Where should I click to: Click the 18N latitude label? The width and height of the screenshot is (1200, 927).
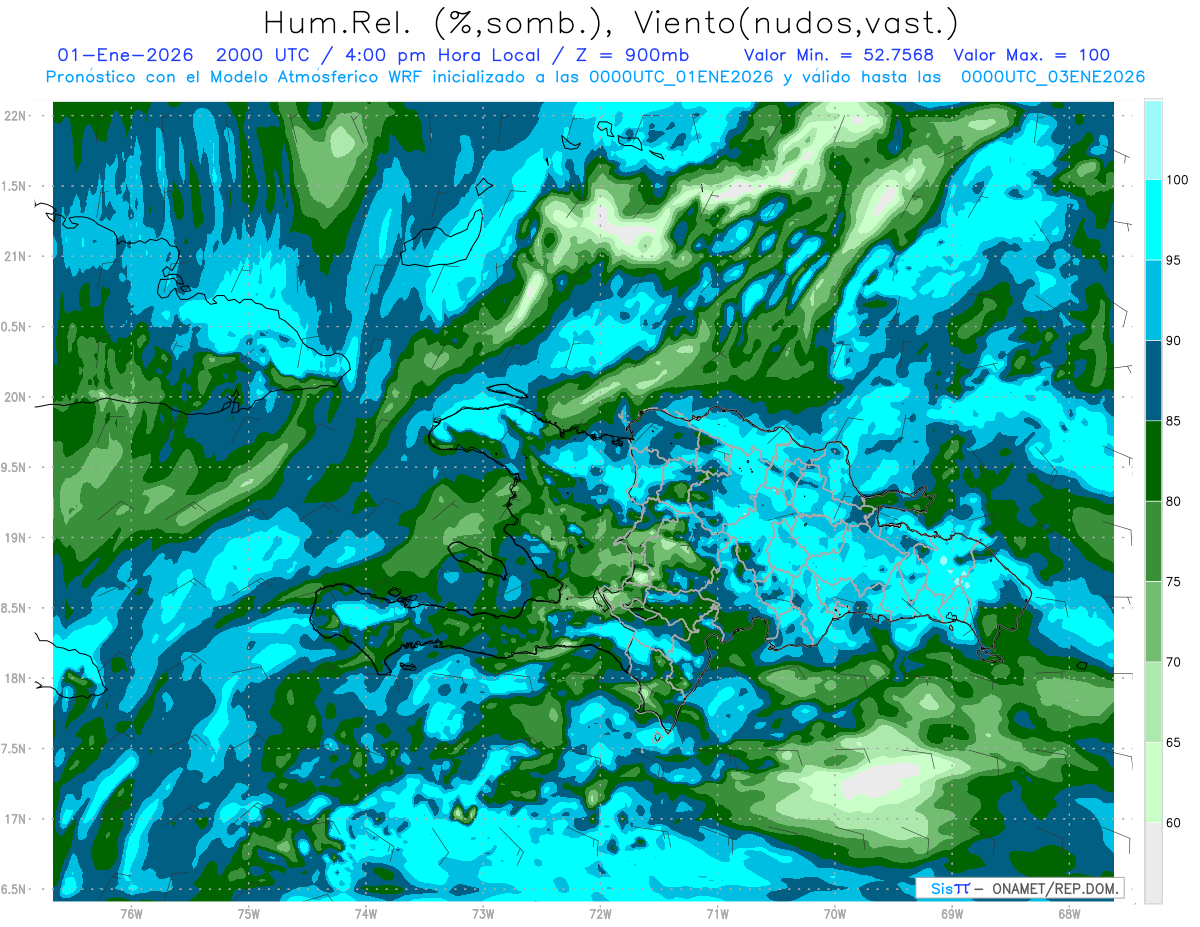click(x=16, y=678)
